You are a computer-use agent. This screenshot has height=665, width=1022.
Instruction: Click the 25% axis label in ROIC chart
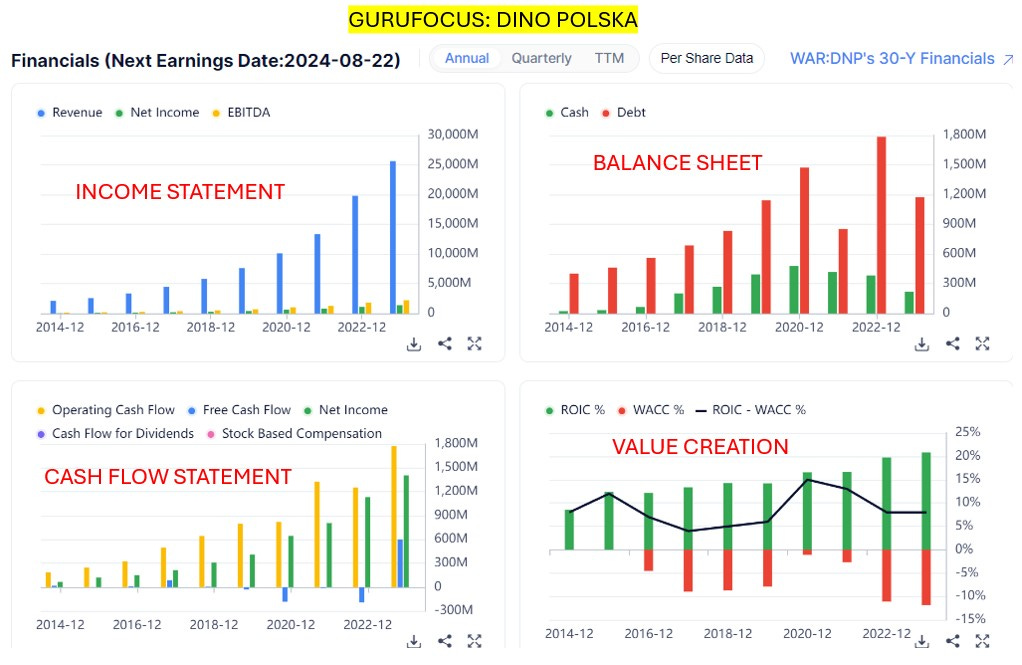967,432
